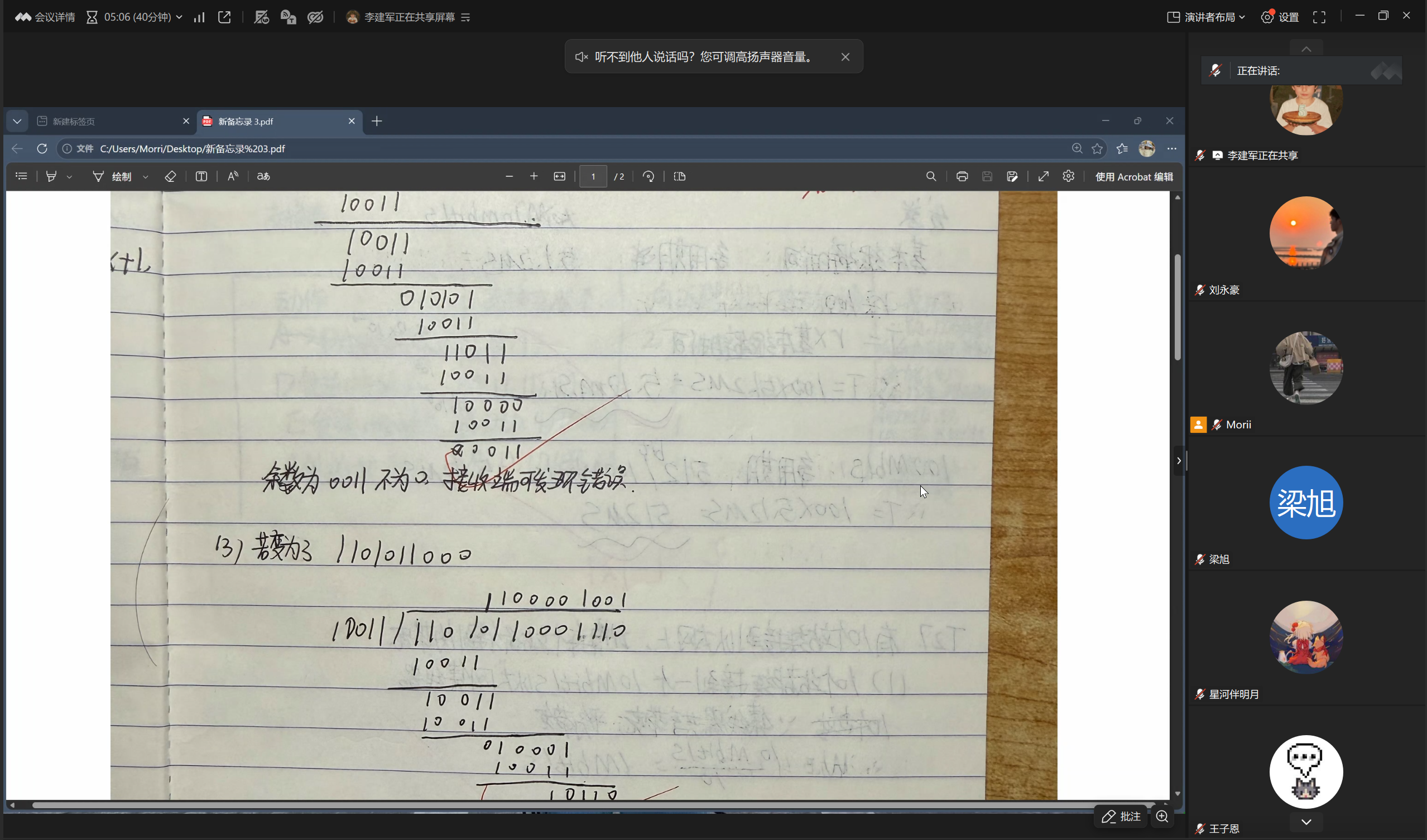Expand the highlight color options arrow
Image resolution: width=1427 pixels, height=840 pixels.
click(69, 177)
